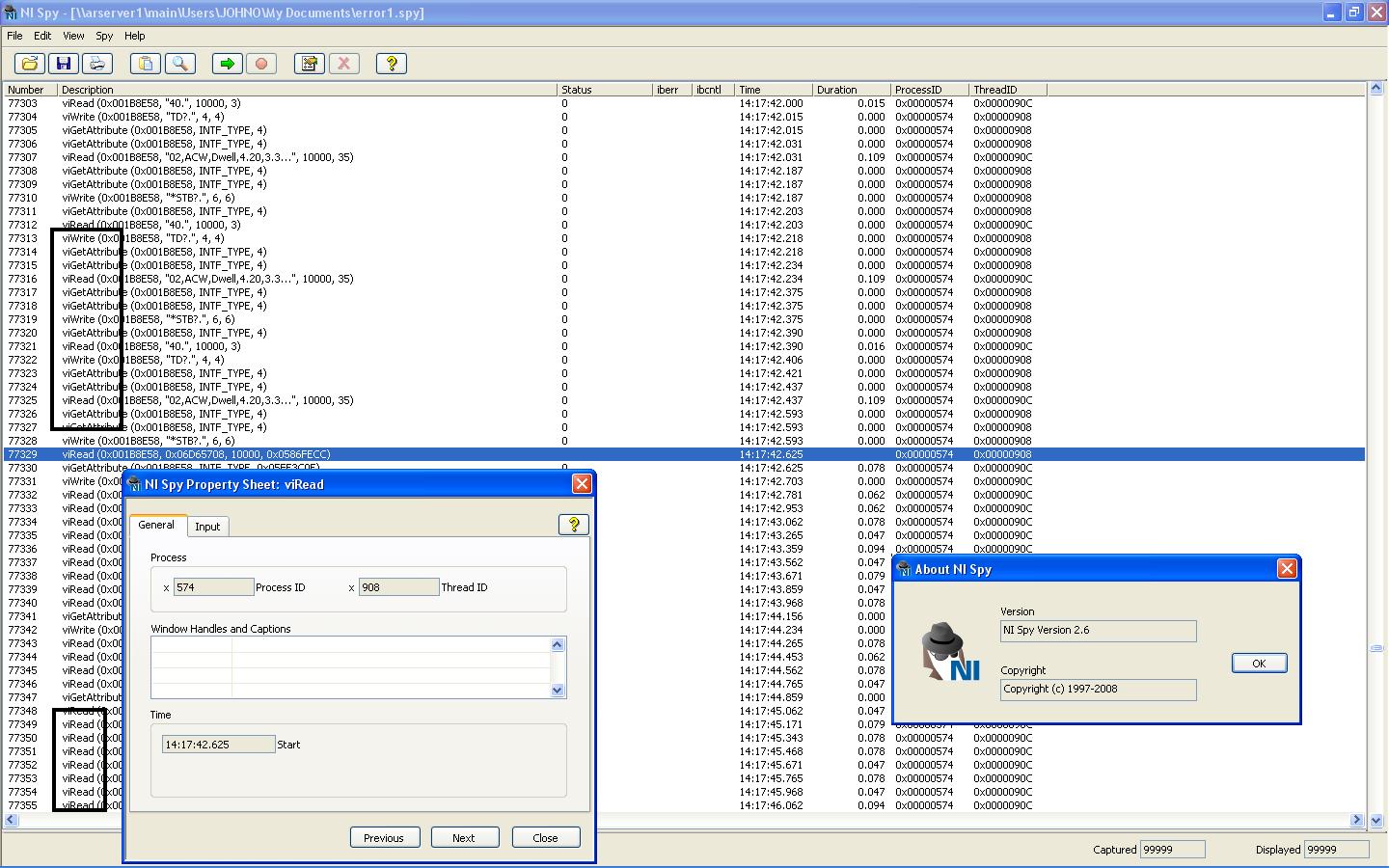The image size is (1389, 868).
Task: Open Find using magnifying glass icon
Action: tap(179, 64)
